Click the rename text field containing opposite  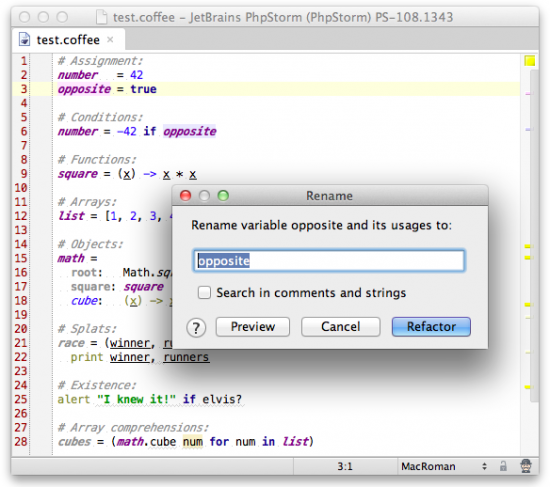coord(329,260)
